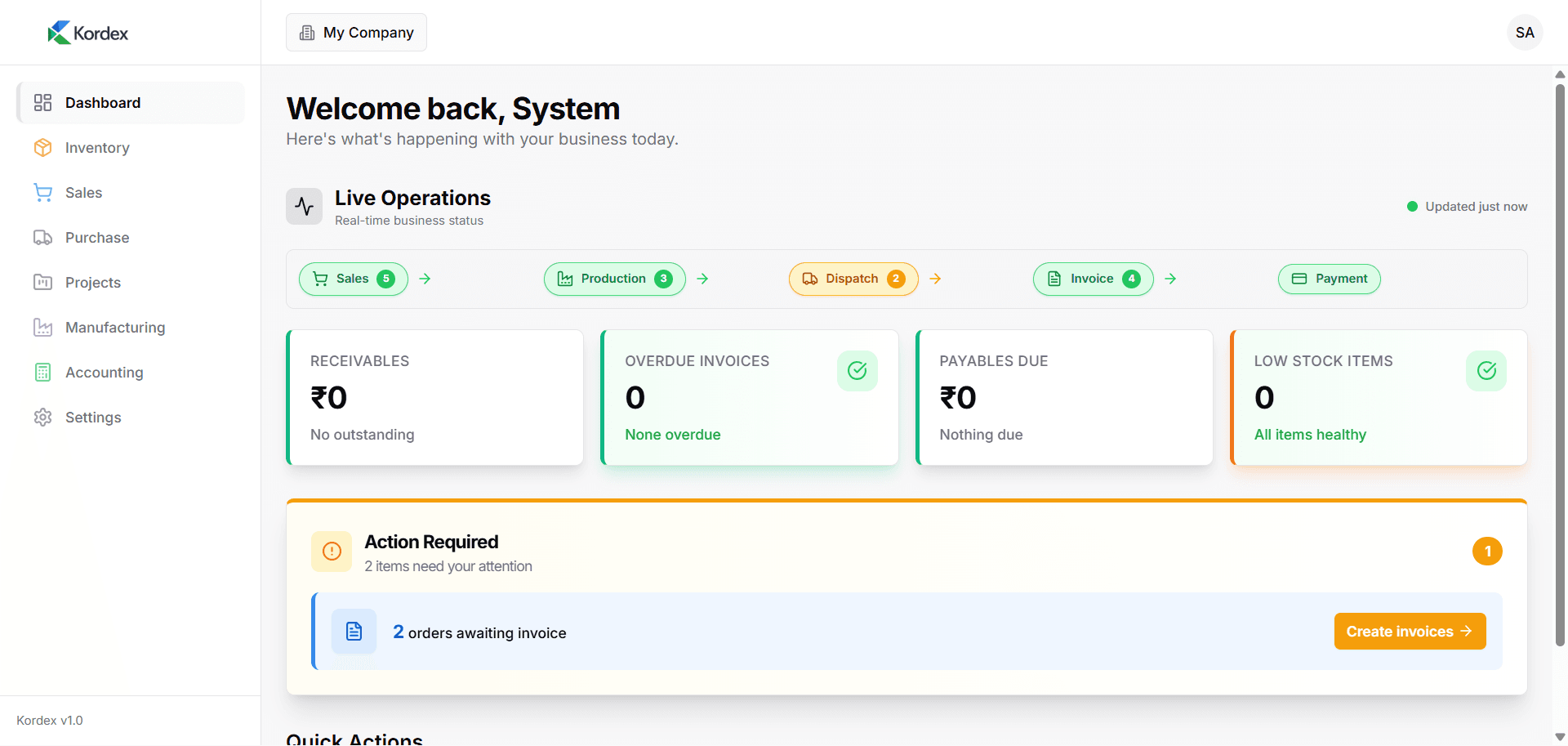Open the Manufacturing chart icon

click(43, 327)
